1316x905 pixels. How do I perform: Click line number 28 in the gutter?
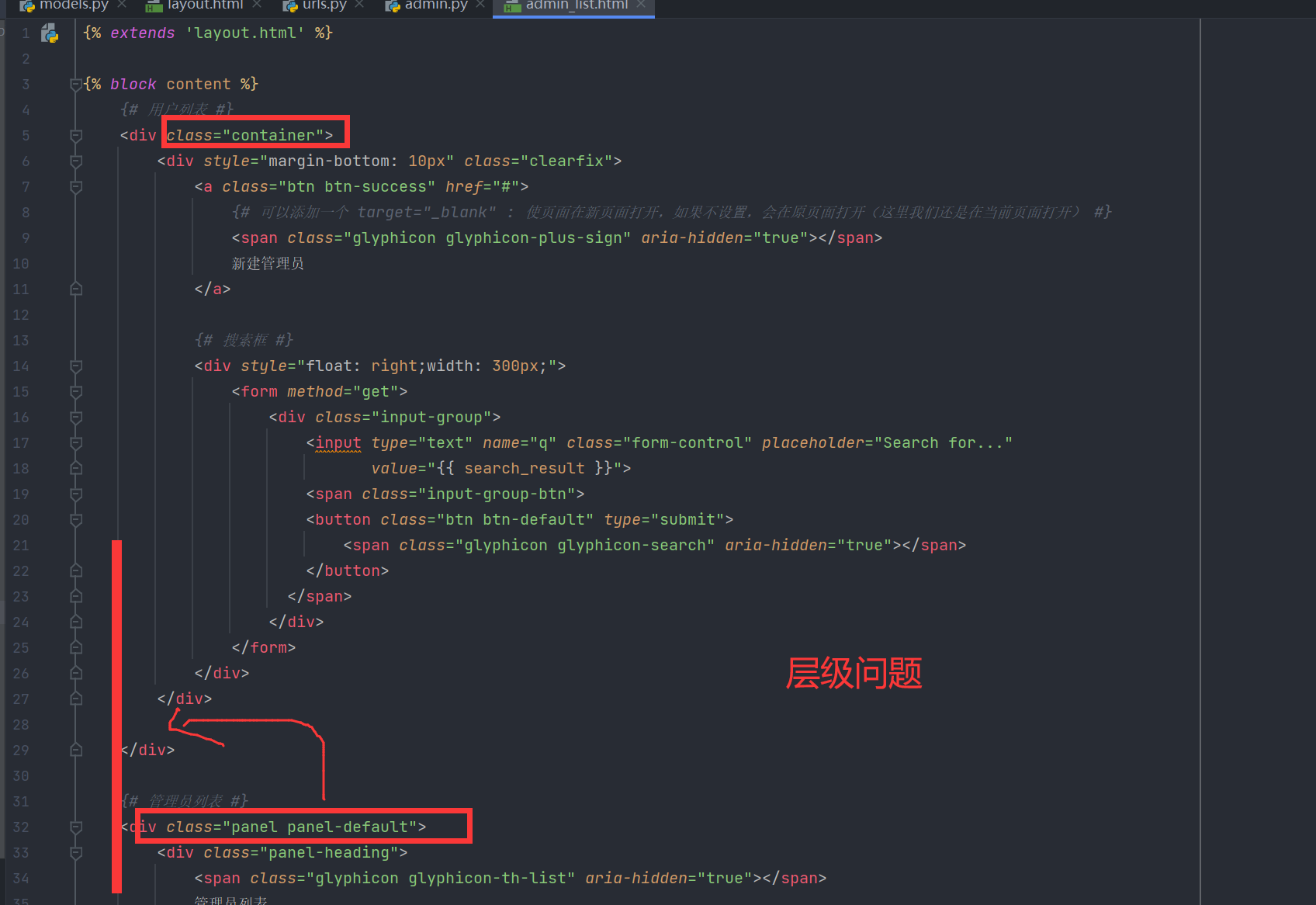click(21, 725)
